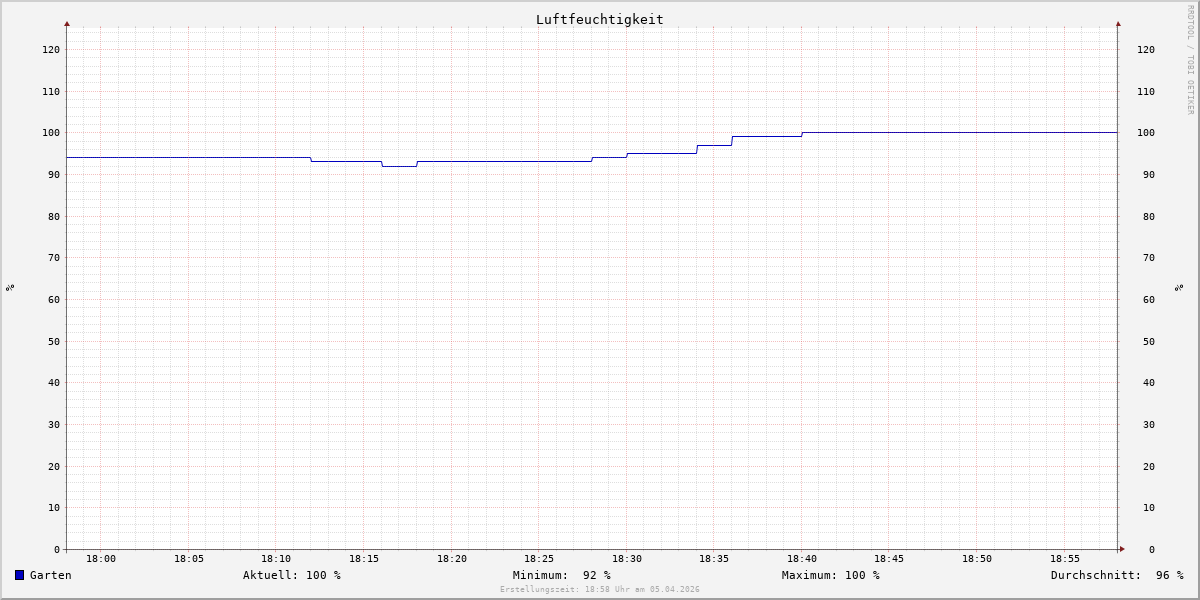Click the Minimum: 92 % value
Viewport: 1200px width, 600px height.
pyautogui.click(x=562, y=575)
